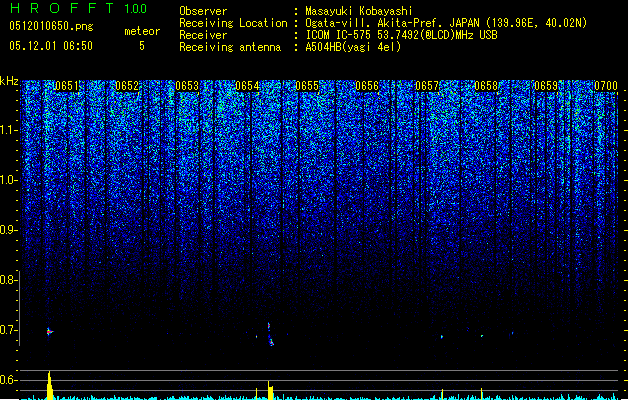Click the bright meteor echo near 0651
This screenshot has width=629, height=400.
49,332
